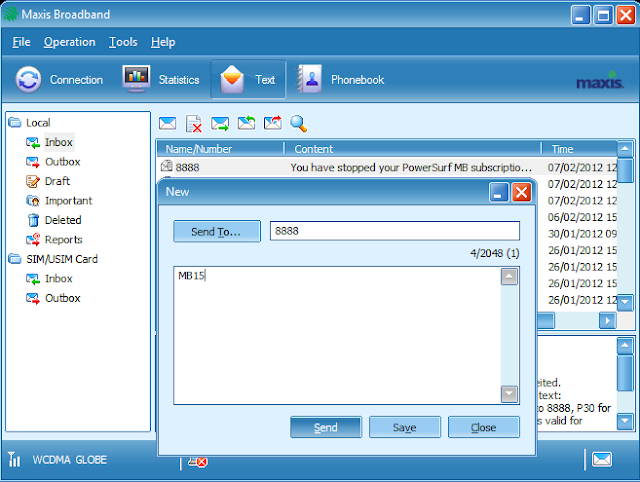The image size is (640, 482).
Task: Open the Tools menu
Action: (x=123, y=42)
